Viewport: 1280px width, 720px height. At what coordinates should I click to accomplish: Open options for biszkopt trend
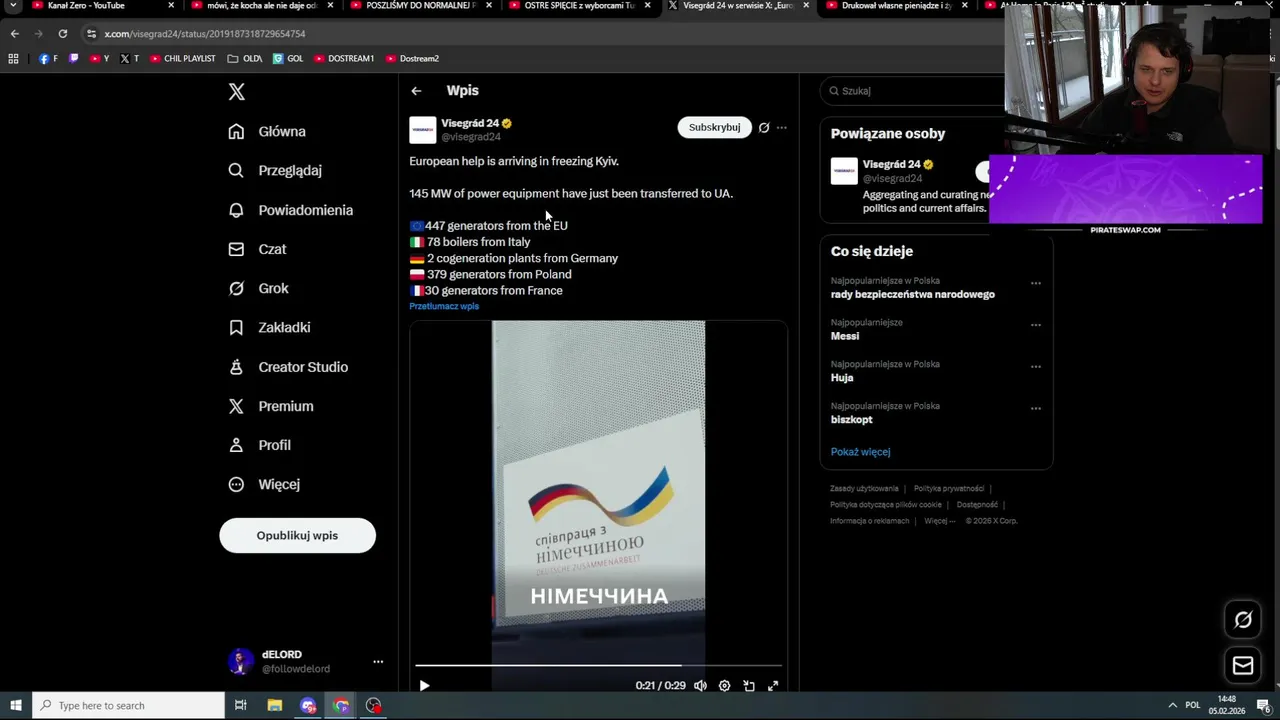tap(1036, 408)
